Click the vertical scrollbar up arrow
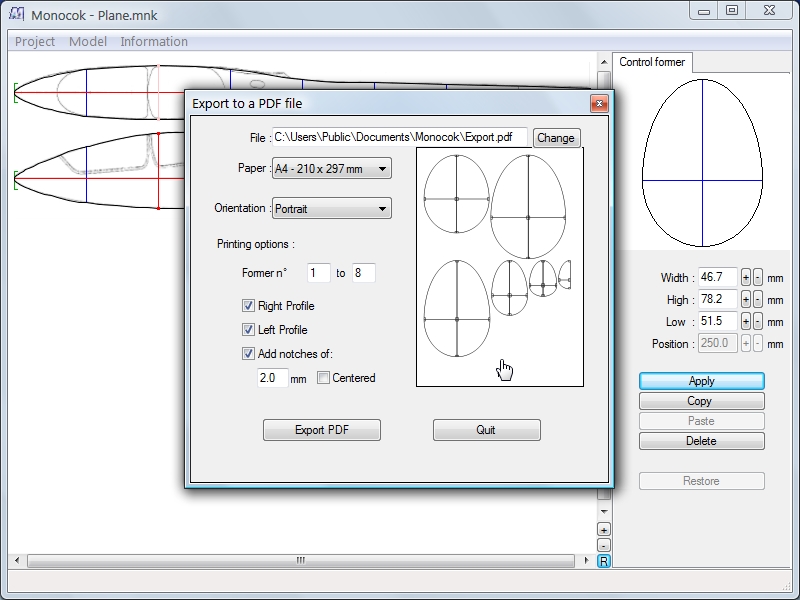The width and height of the screenshot is (800, 600). coord(604,62)
